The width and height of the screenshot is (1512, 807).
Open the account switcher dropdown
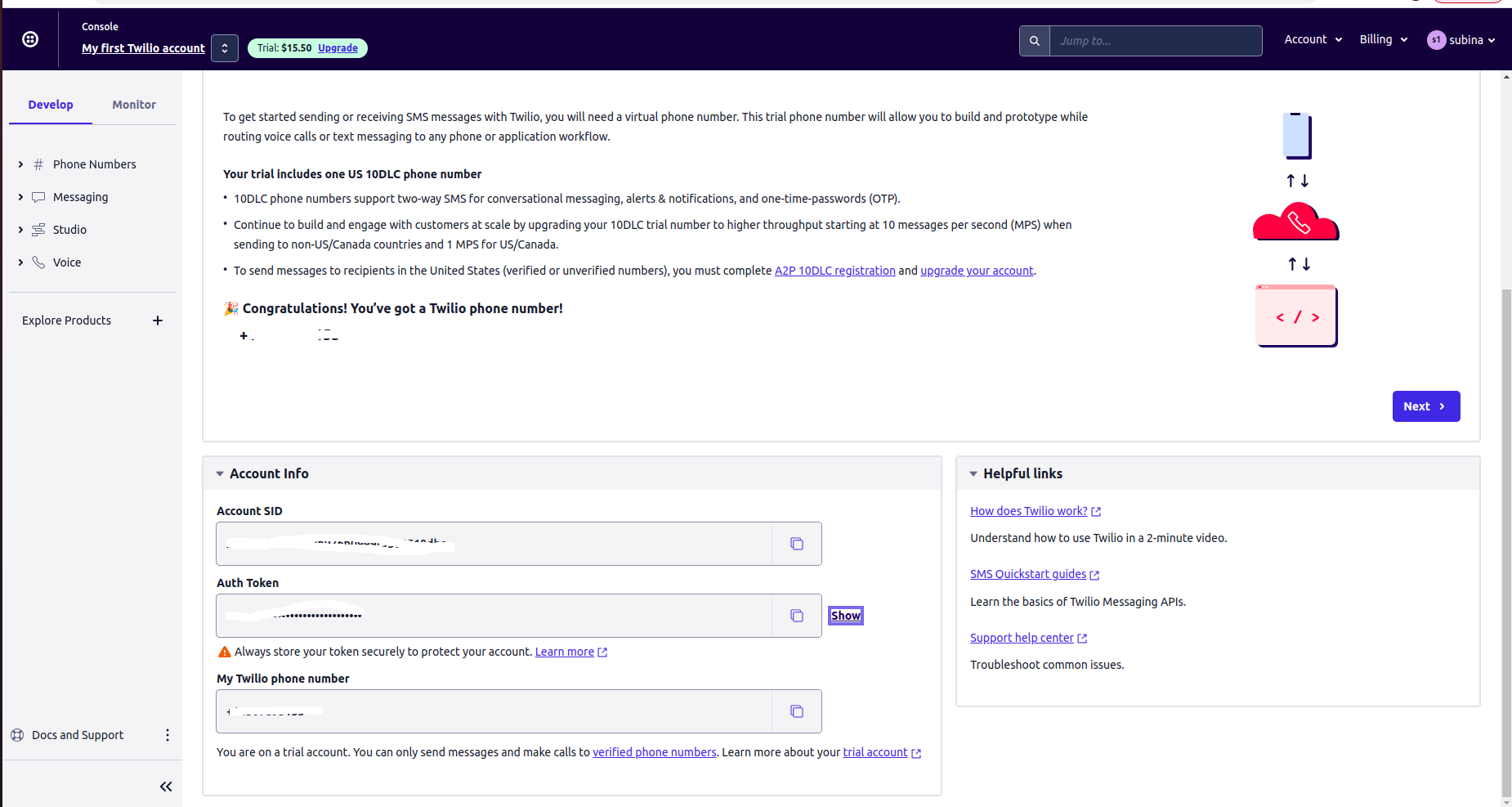click(x=225, y=48)
